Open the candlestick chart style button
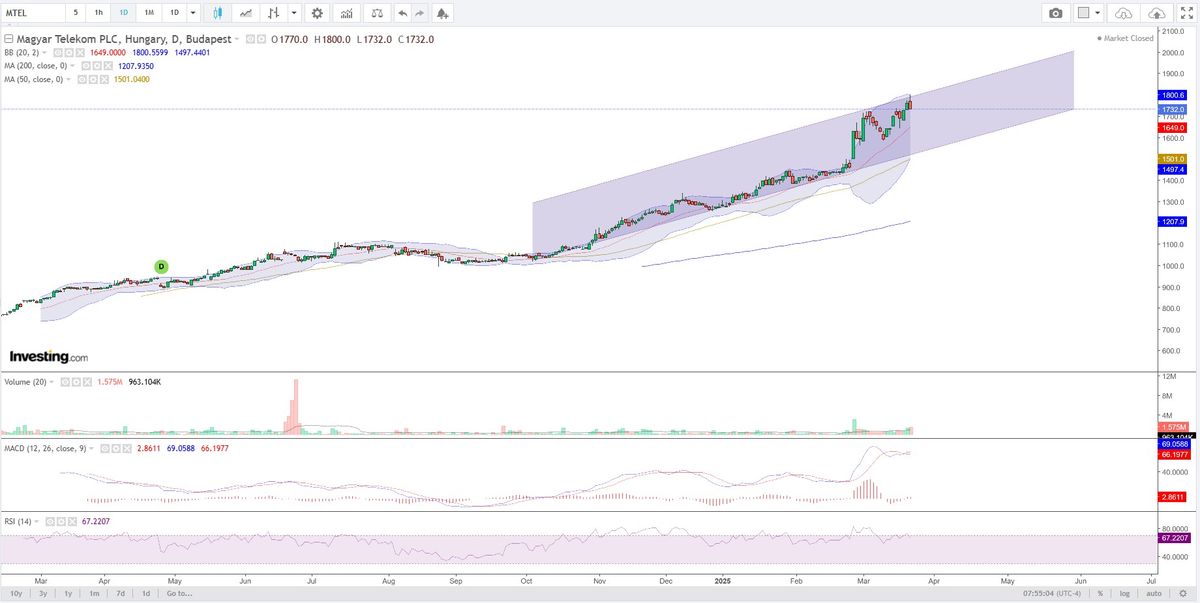The image size is (1200, 603). coord(219,13)
